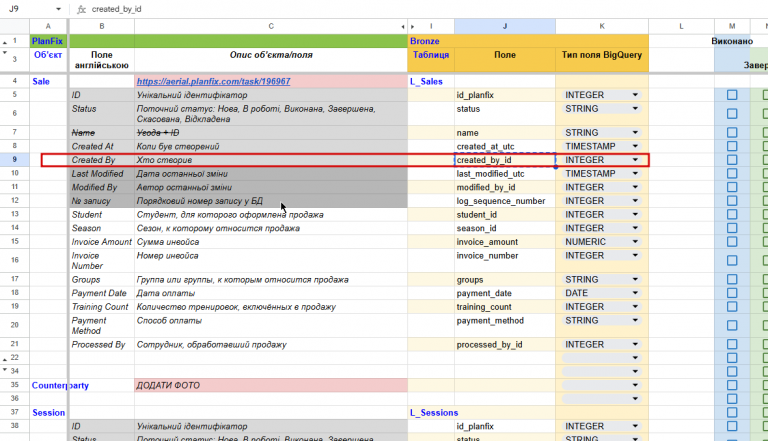The height and width of the screenshot is (441, 768).
Task: Open the Name Box dropdown arrow
Action: [x=58, y=9]
